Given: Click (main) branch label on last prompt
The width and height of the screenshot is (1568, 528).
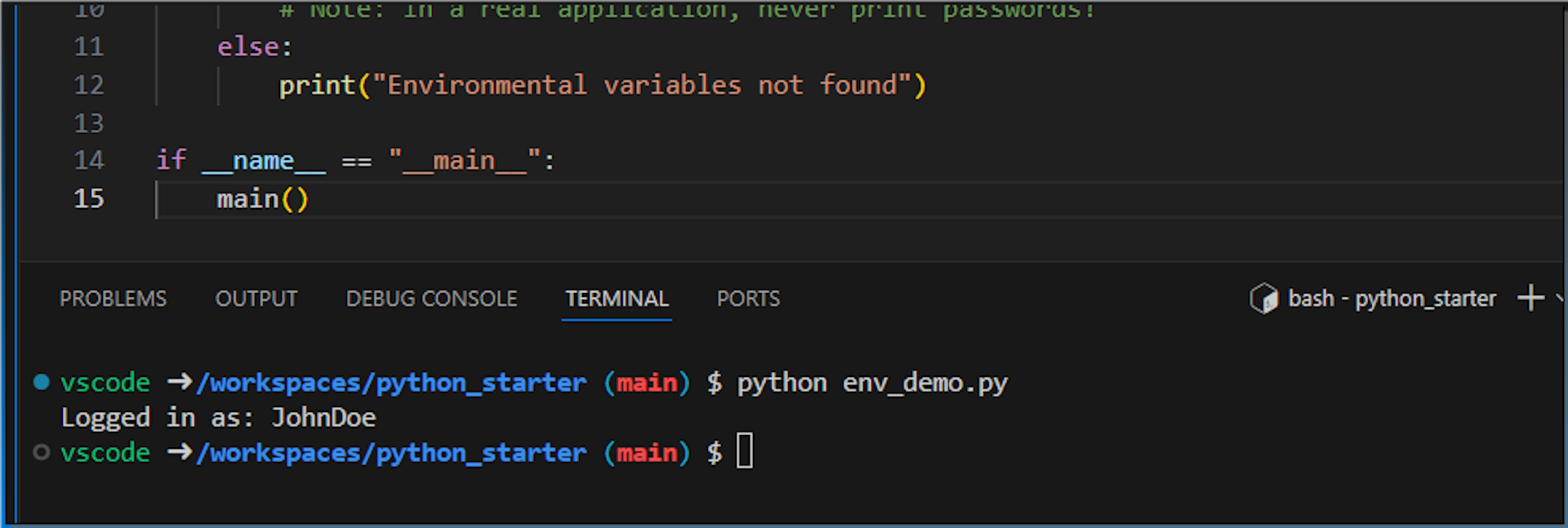Looking at the screenshot, I should (x=647, y=453).
